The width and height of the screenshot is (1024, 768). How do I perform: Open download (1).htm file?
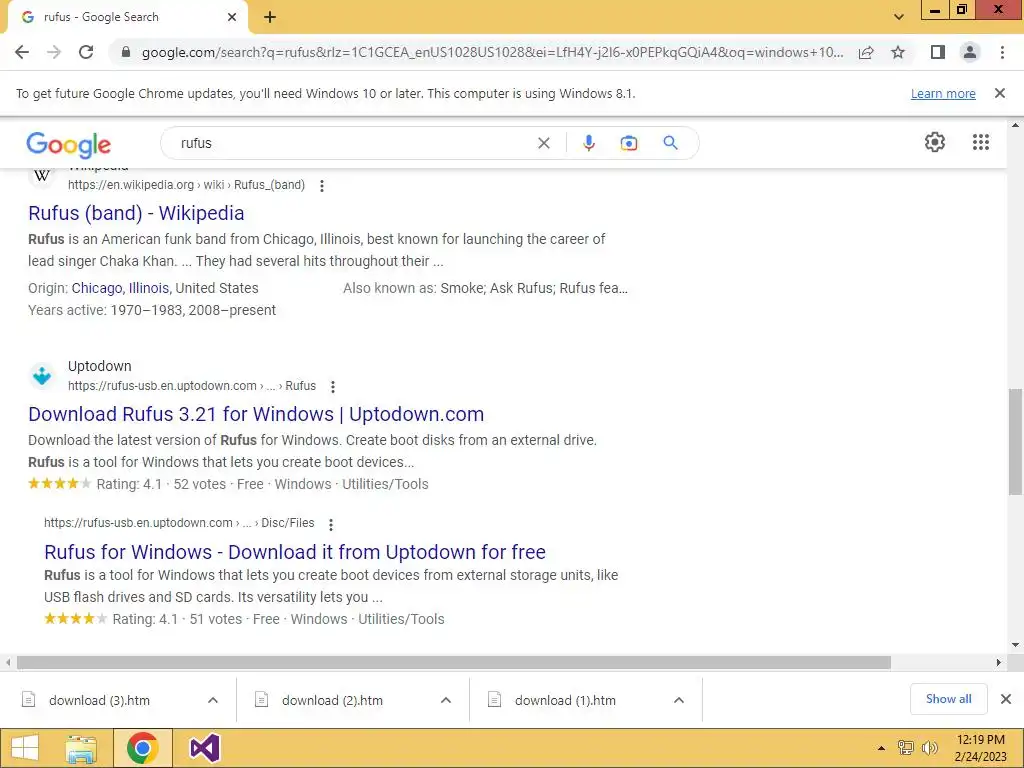click(x=565, y=700)
